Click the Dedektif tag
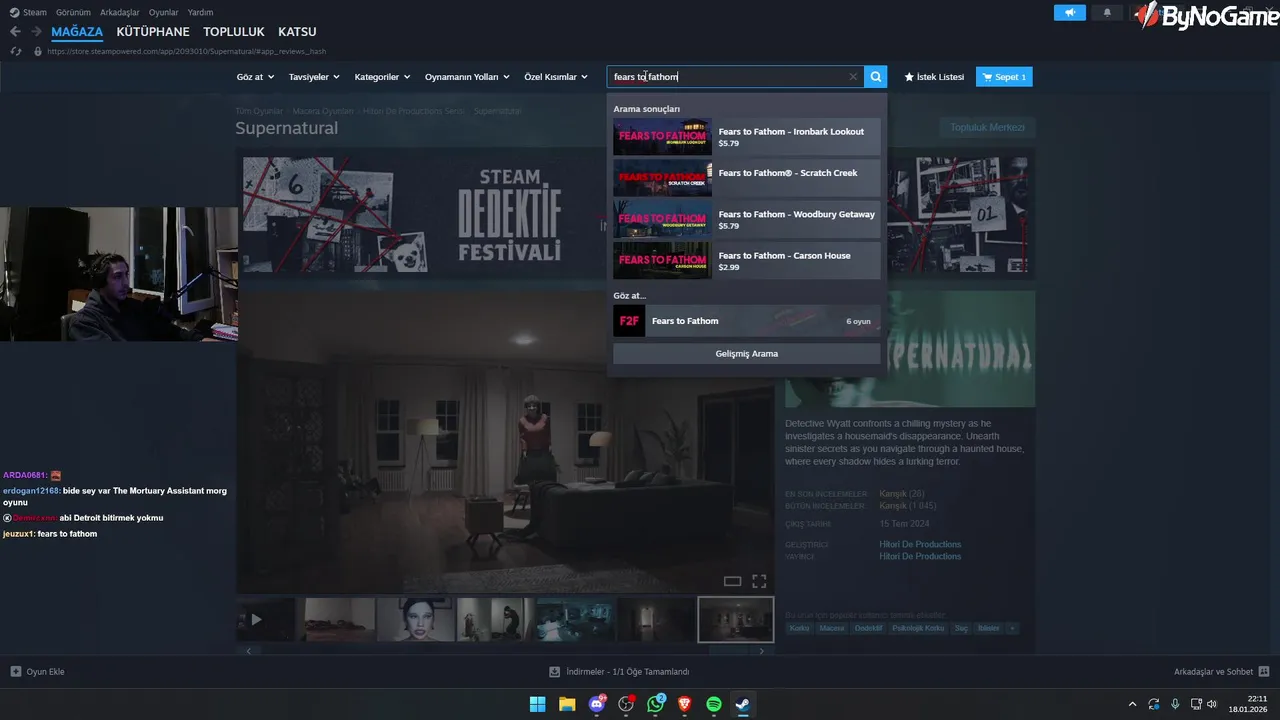Image resolution: width=1280 pixels, height=720 pixels. (x=868, y=628)
